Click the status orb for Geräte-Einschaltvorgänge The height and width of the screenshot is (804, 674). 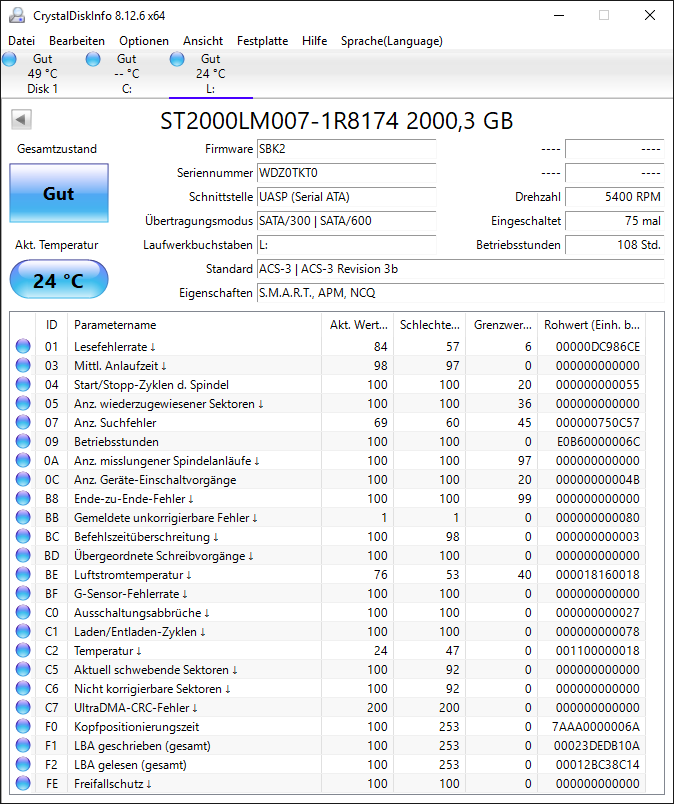(x=23, y=479)
